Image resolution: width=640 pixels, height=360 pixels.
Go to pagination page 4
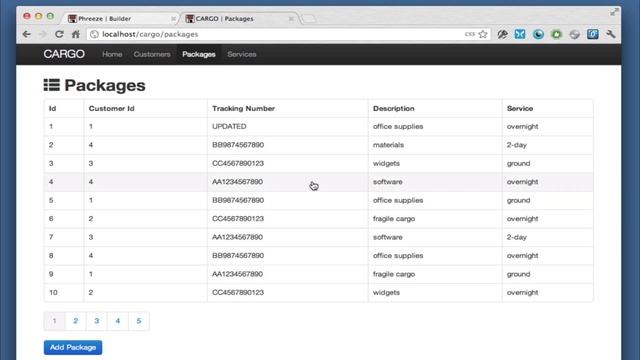pos(118,321)
